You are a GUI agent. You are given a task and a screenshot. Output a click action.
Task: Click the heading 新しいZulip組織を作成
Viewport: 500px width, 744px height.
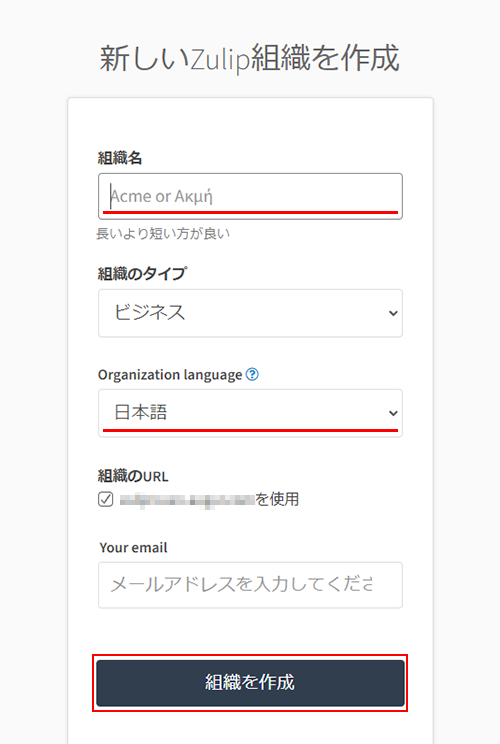tap(250, 58)
